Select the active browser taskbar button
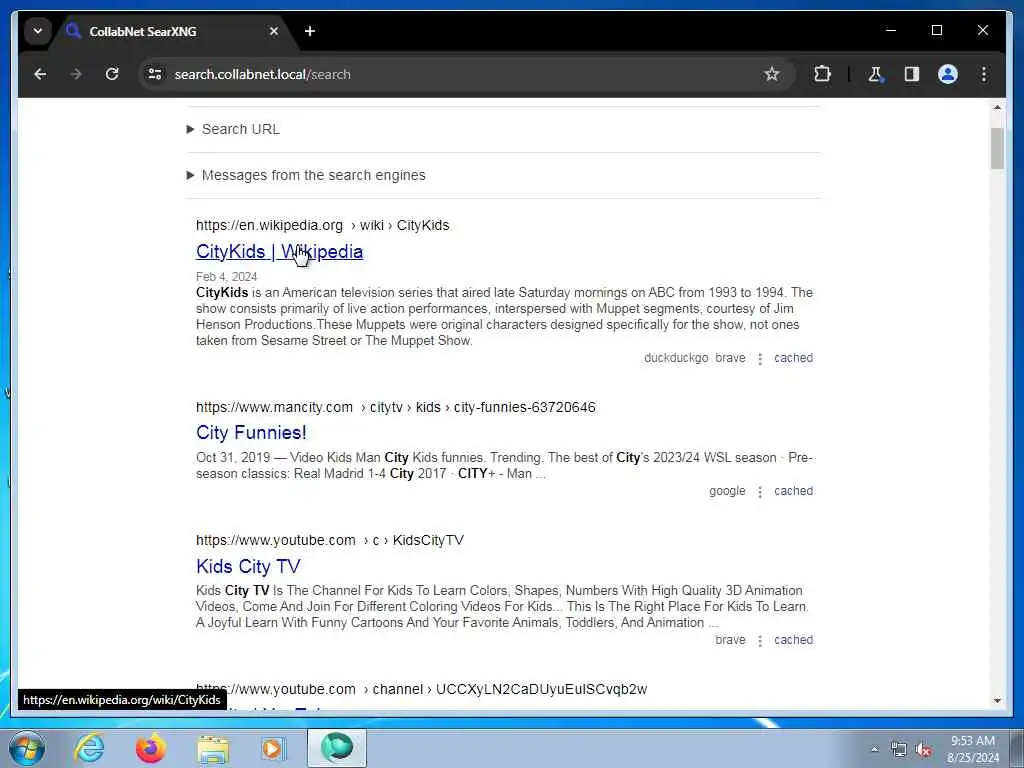Screen dimensions: 1024x768 pyautogui.click(x=336, y=748)
